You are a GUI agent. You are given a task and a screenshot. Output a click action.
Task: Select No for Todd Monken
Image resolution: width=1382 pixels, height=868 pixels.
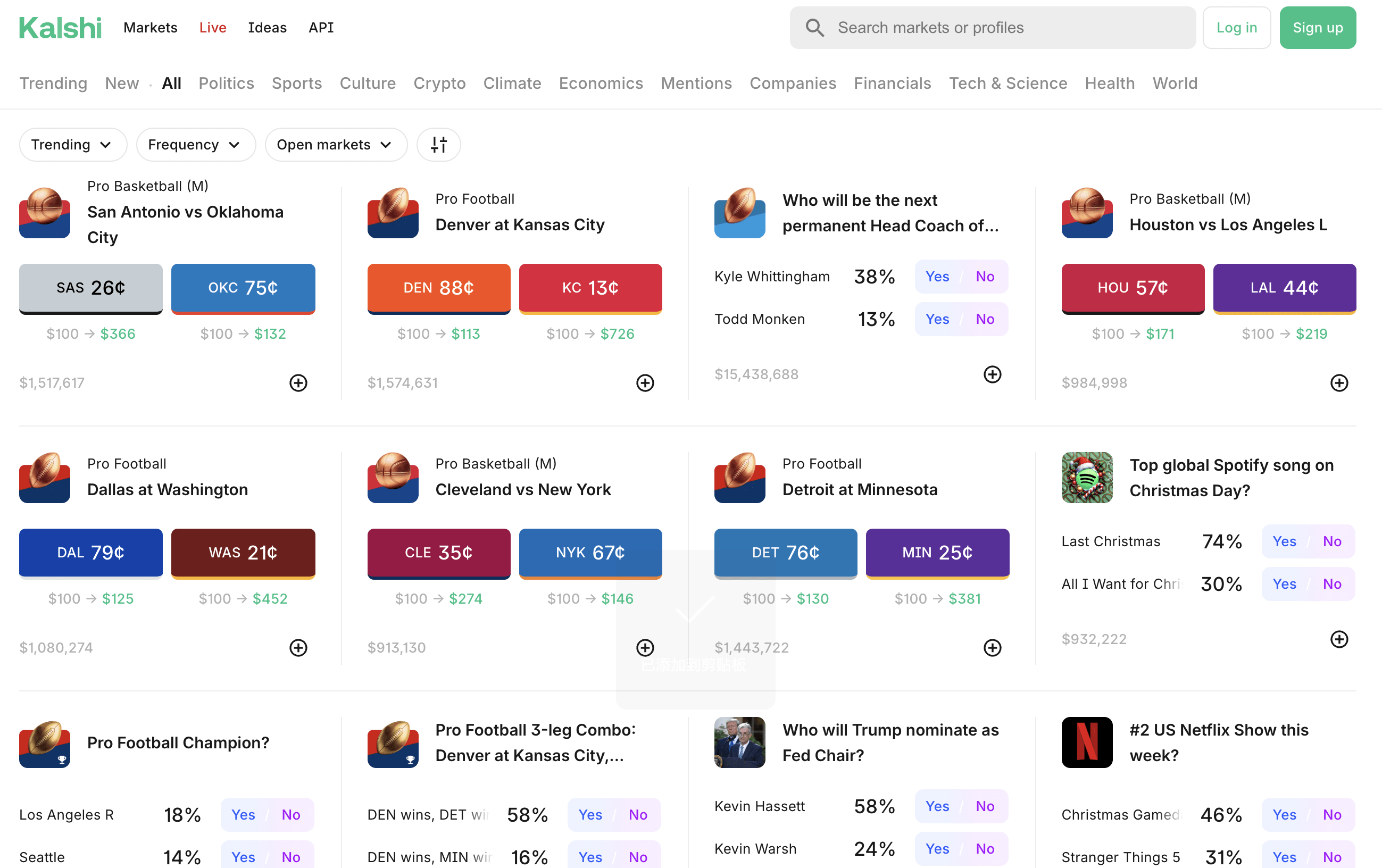tap(985, 319)
